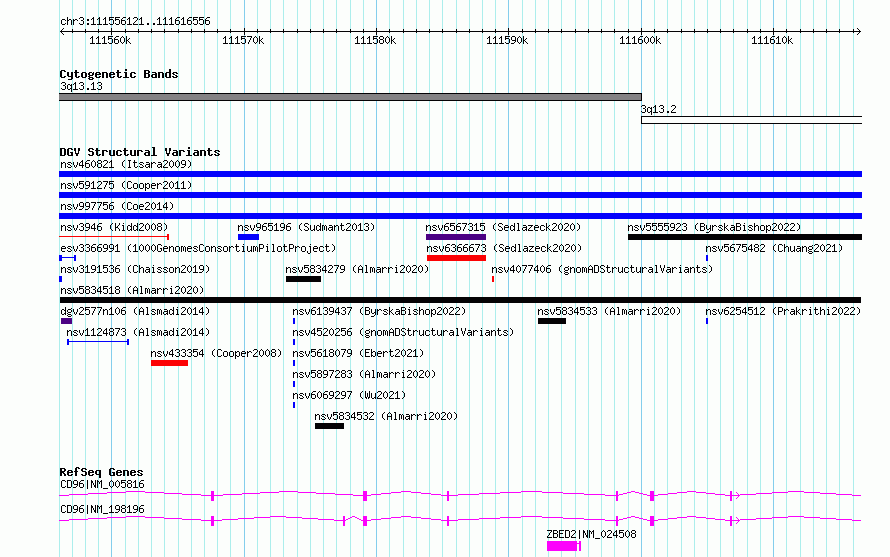
Task: Open the black nsv5834532 (Almarri2020) bar
Action: coord(329,426)
